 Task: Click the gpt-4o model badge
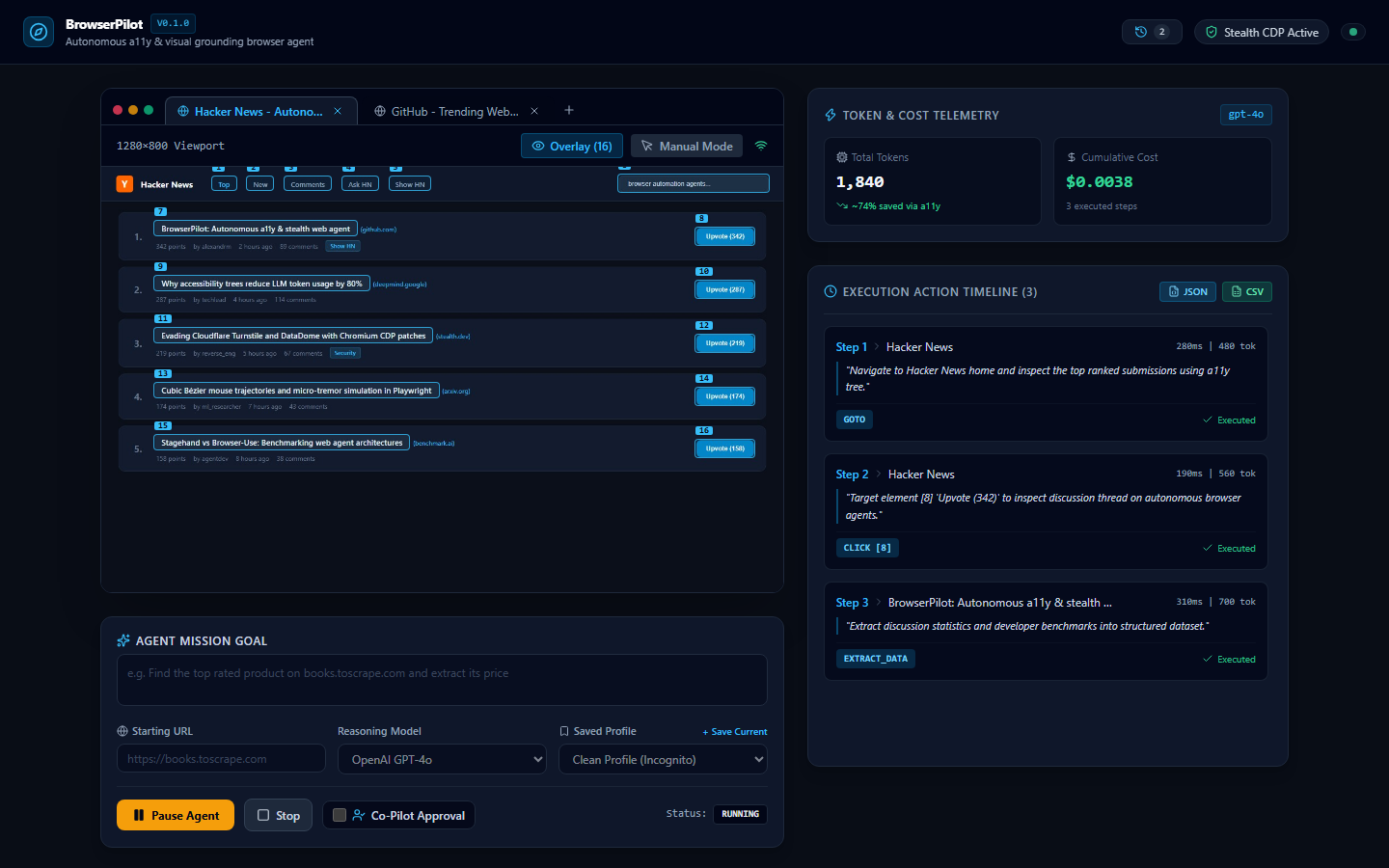click(x=1246, y=115)
